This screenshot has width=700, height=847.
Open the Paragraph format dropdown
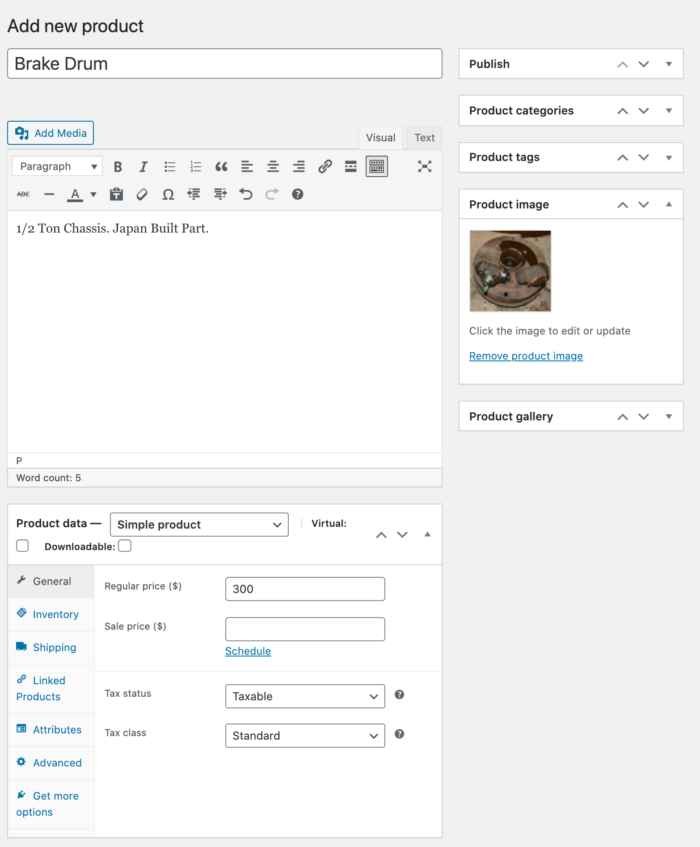57,167
